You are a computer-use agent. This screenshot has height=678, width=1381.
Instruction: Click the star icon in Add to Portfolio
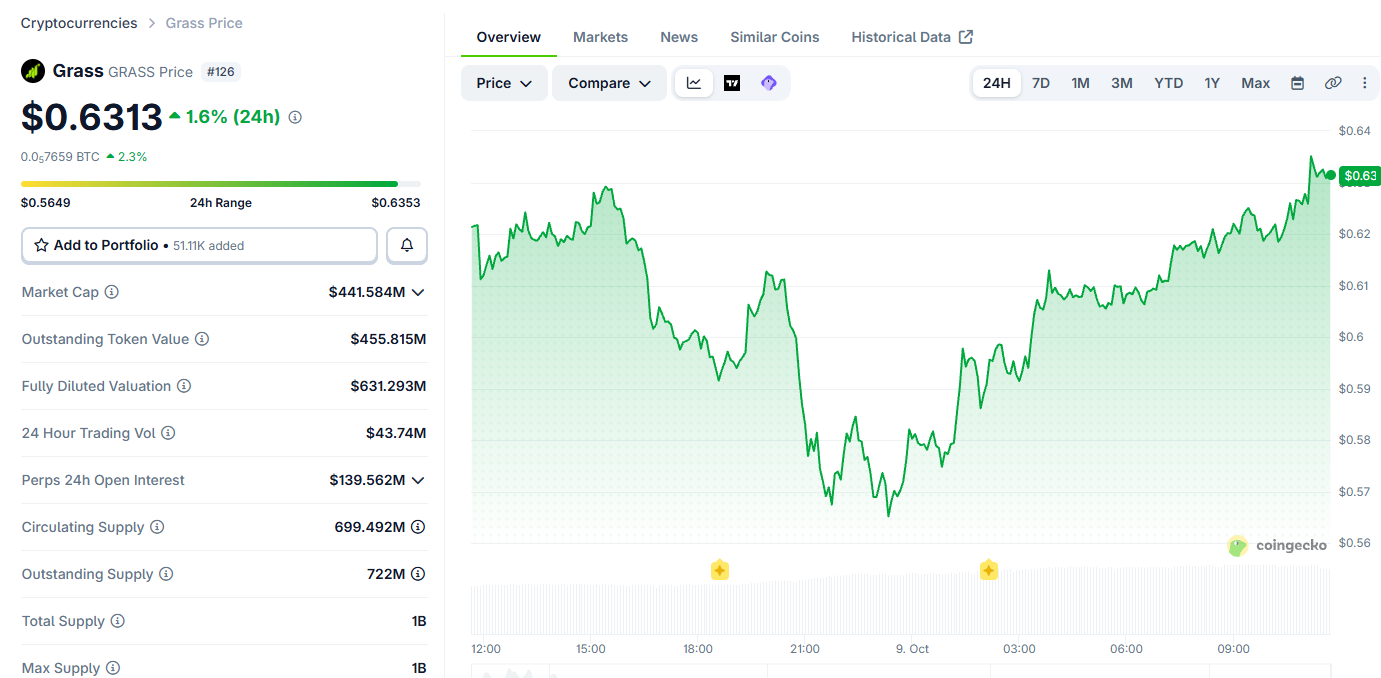click(41, 245)
